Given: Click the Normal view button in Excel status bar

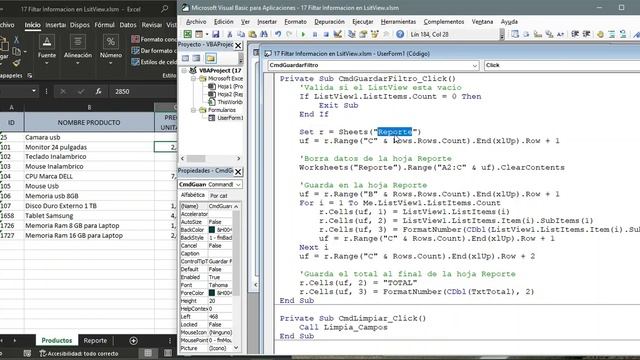Looking at the screenshot, I should click(x=148, y=353).
